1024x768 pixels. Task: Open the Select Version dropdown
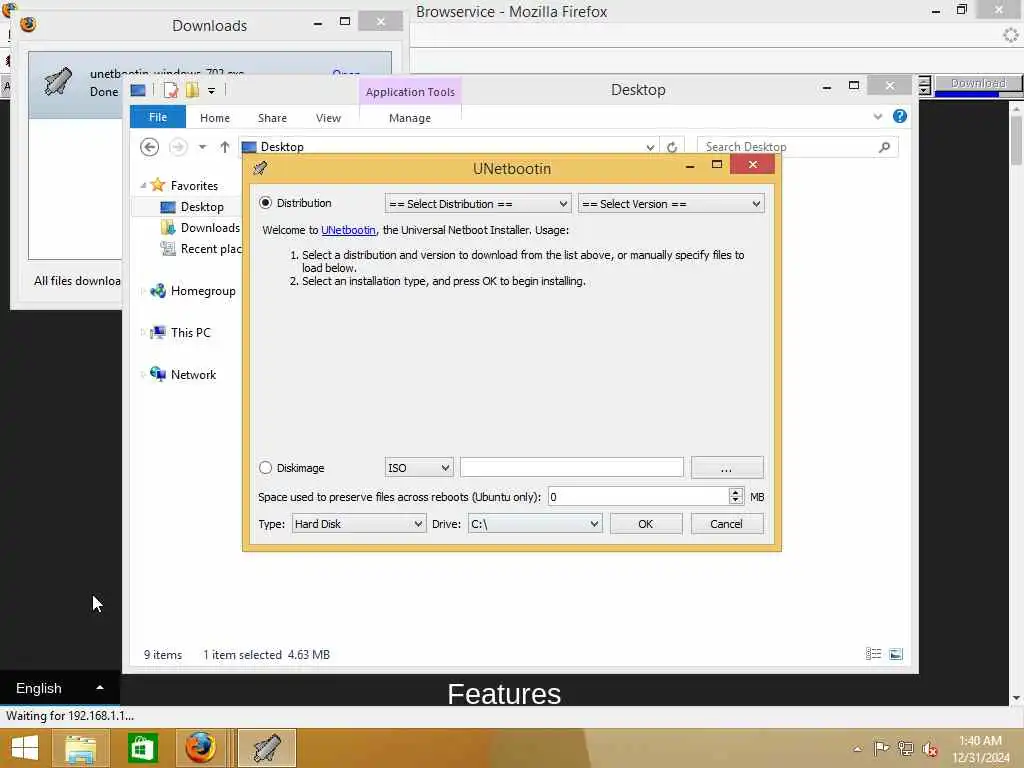671,204
